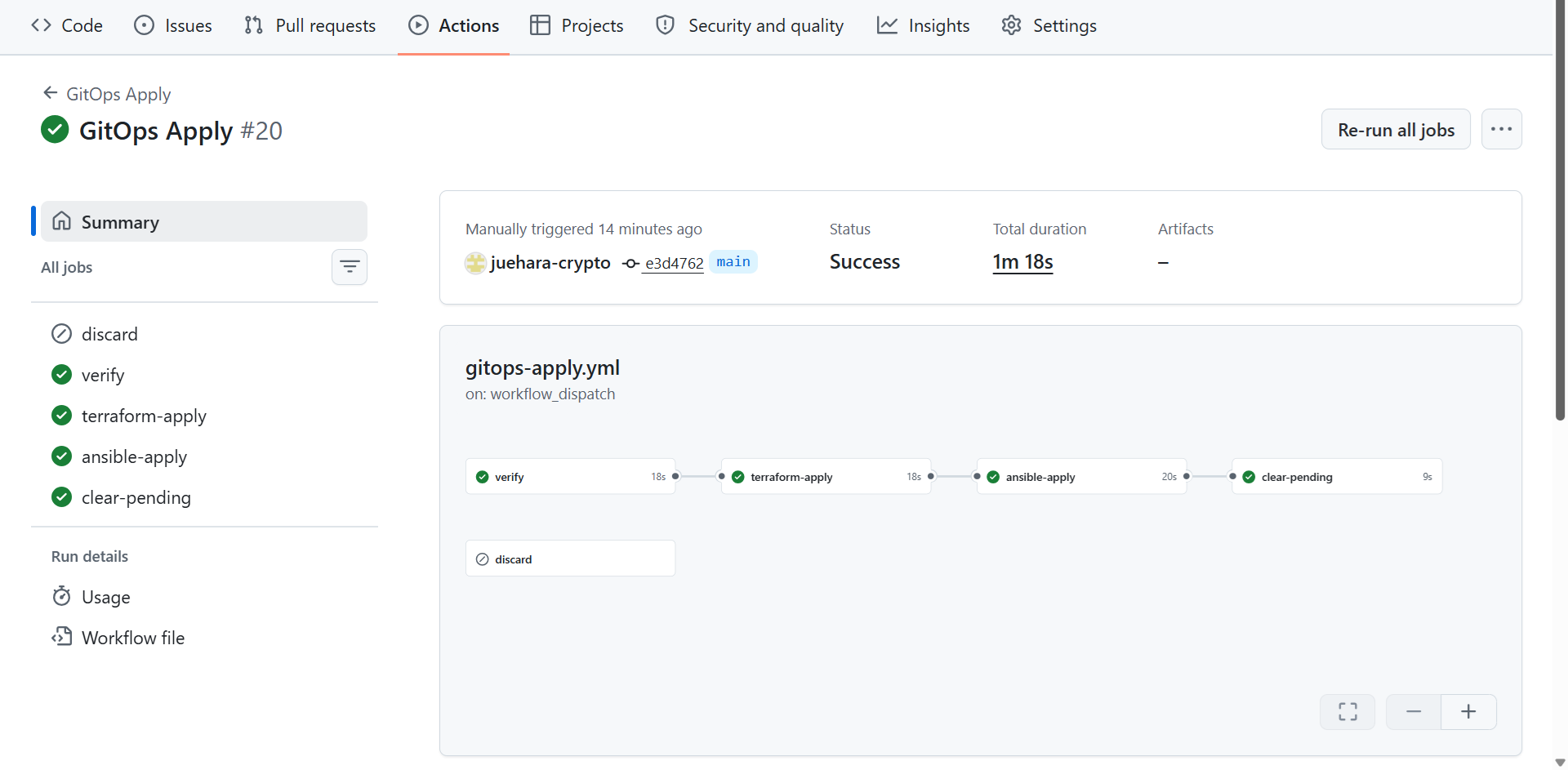This screenshot has width=1568, height=770.
Task: Click Re-run all jobs button
Action: (1396, 130)
